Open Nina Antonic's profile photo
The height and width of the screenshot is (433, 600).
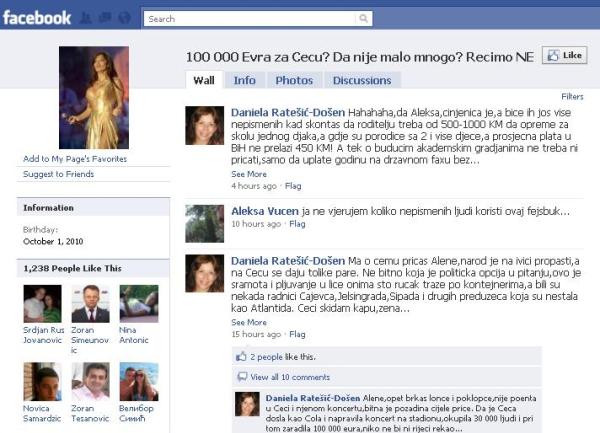[139, 304]
